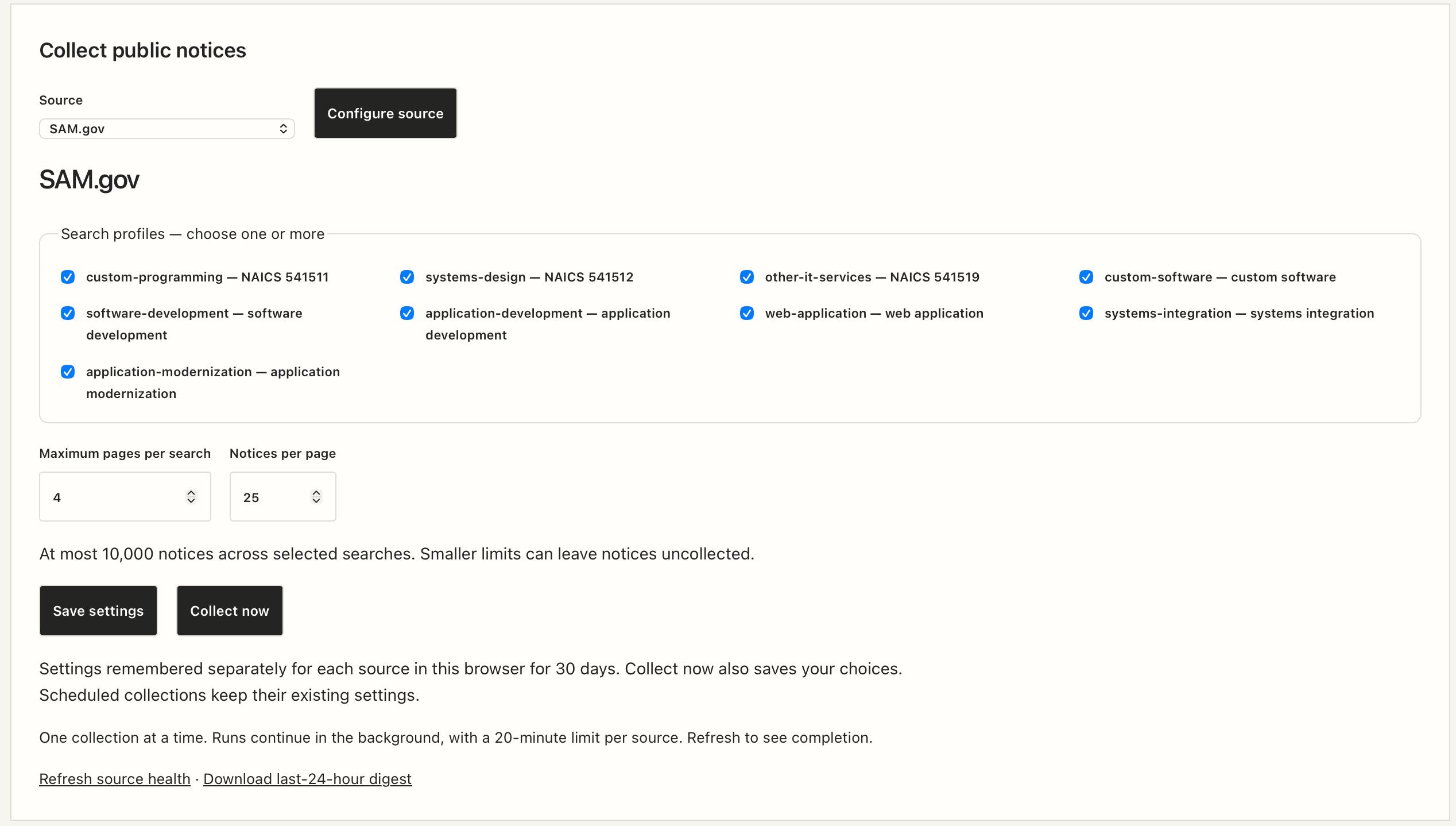This screenshot has height=826, width=1456.
Task: Toggle systems-integration profile checkbox
Action: (x=1086, y=314)
